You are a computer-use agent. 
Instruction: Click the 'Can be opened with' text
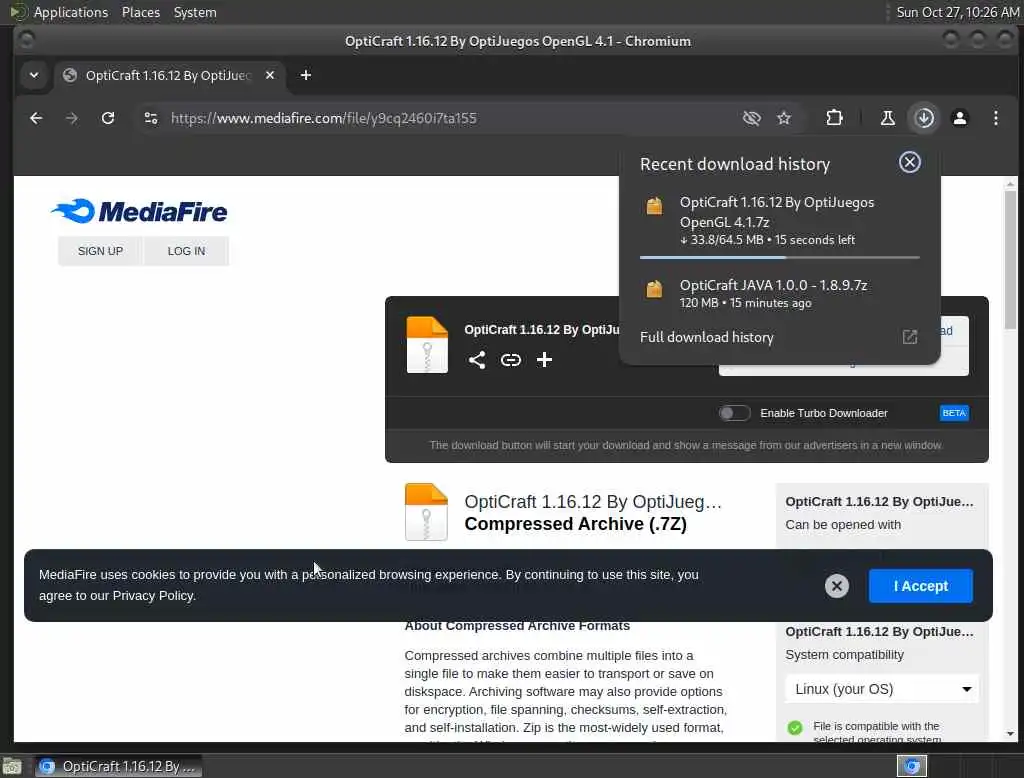[x=843, y=525]
